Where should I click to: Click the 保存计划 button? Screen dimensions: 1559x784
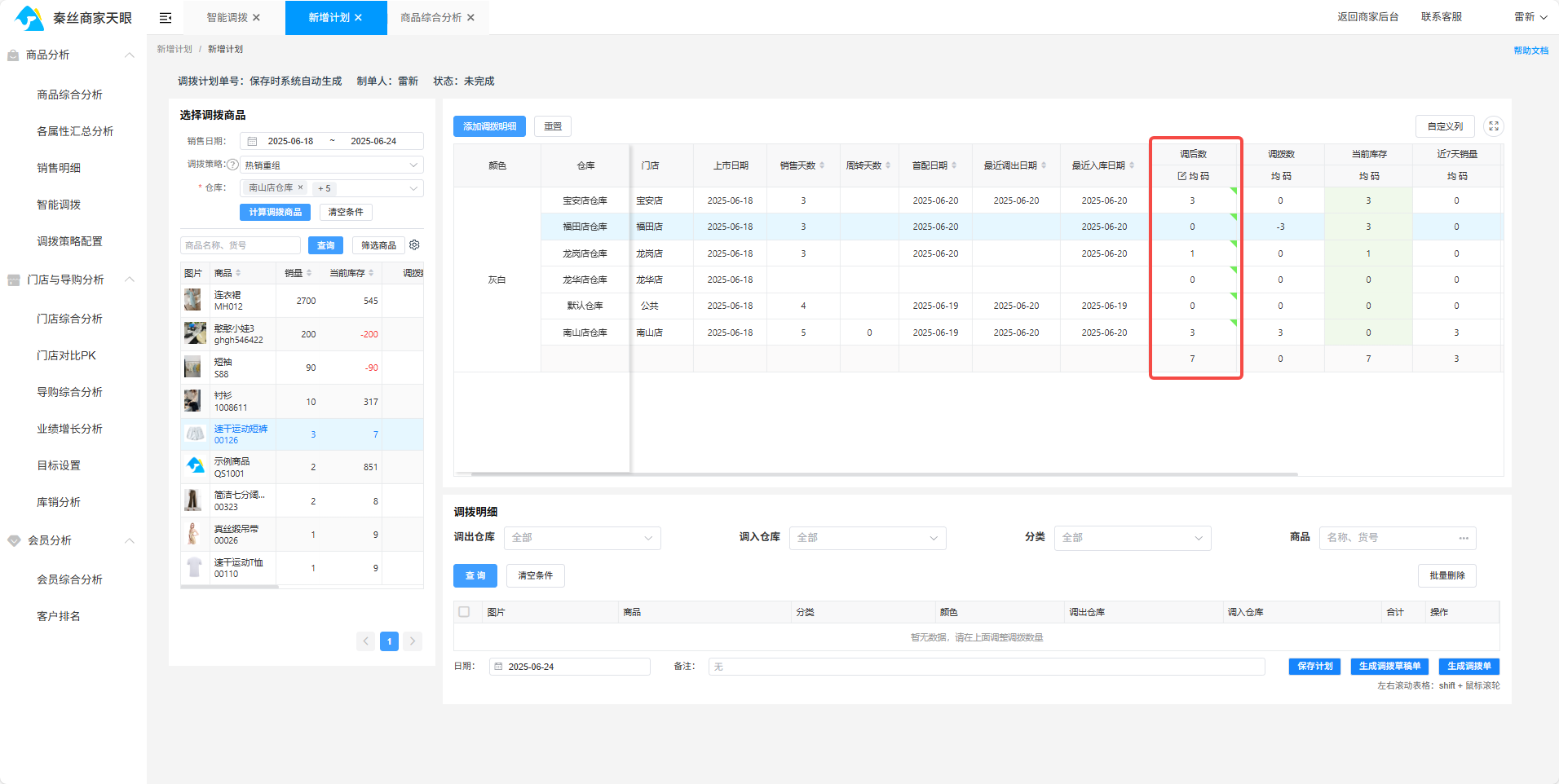point(1314,667)
